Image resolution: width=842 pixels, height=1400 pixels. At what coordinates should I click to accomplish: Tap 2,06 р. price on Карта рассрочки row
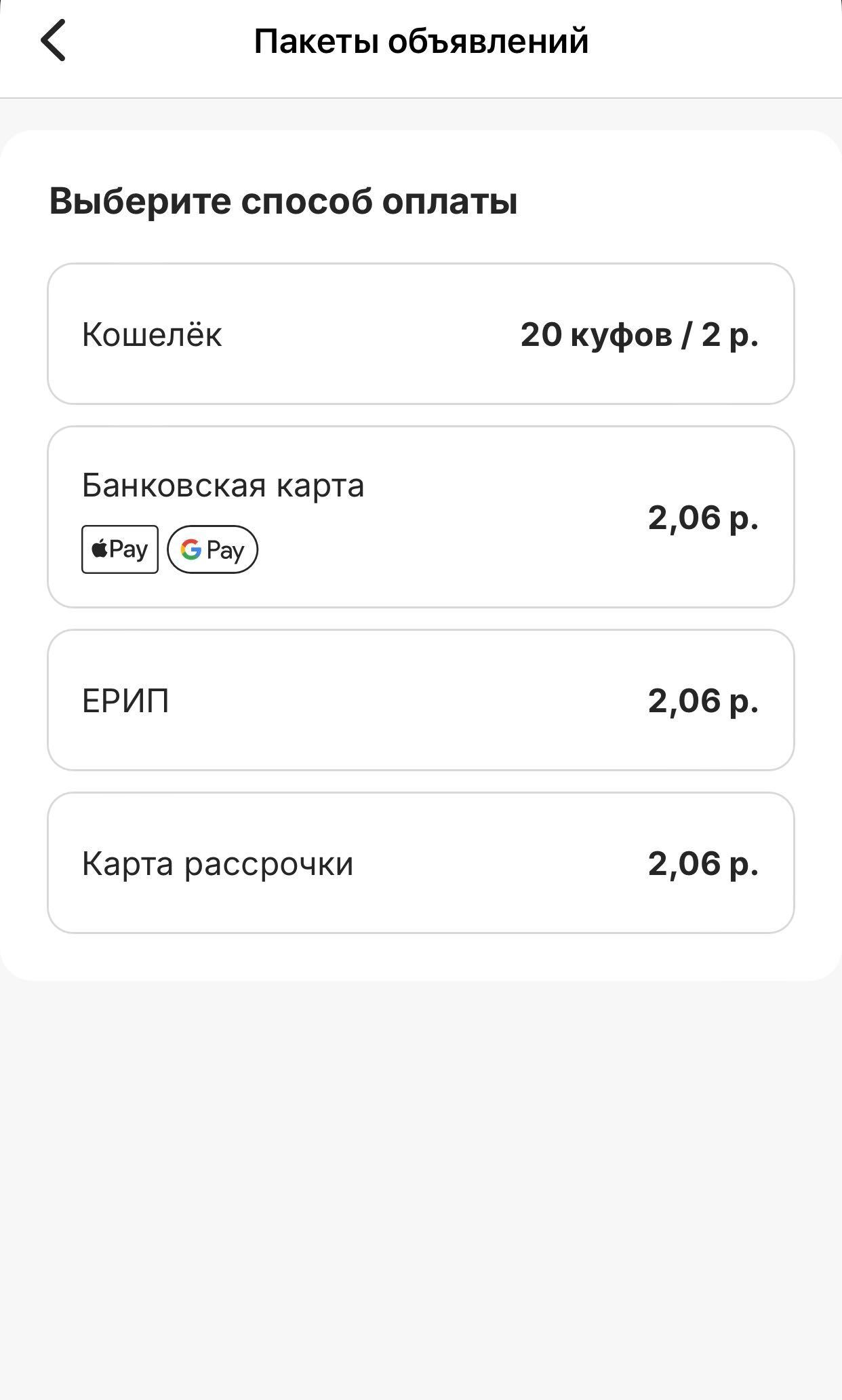pos(703,864)
